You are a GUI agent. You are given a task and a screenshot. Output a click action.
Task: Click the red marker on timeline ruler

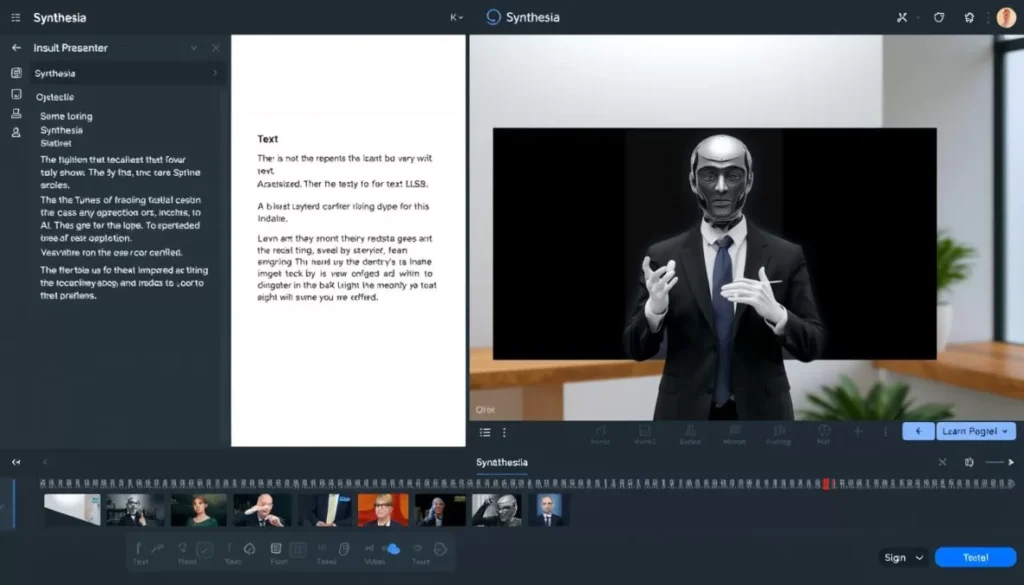(x=826, y=484)
